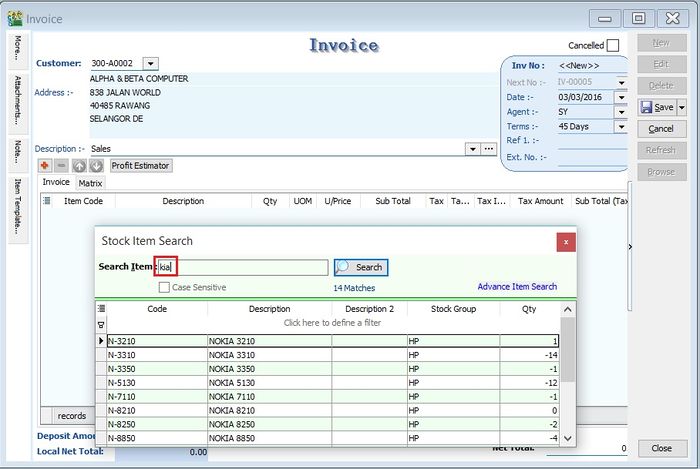Screen dimensions: 700x469
Task: Tick the Cancelled checkbox
Action: (612, 45)
